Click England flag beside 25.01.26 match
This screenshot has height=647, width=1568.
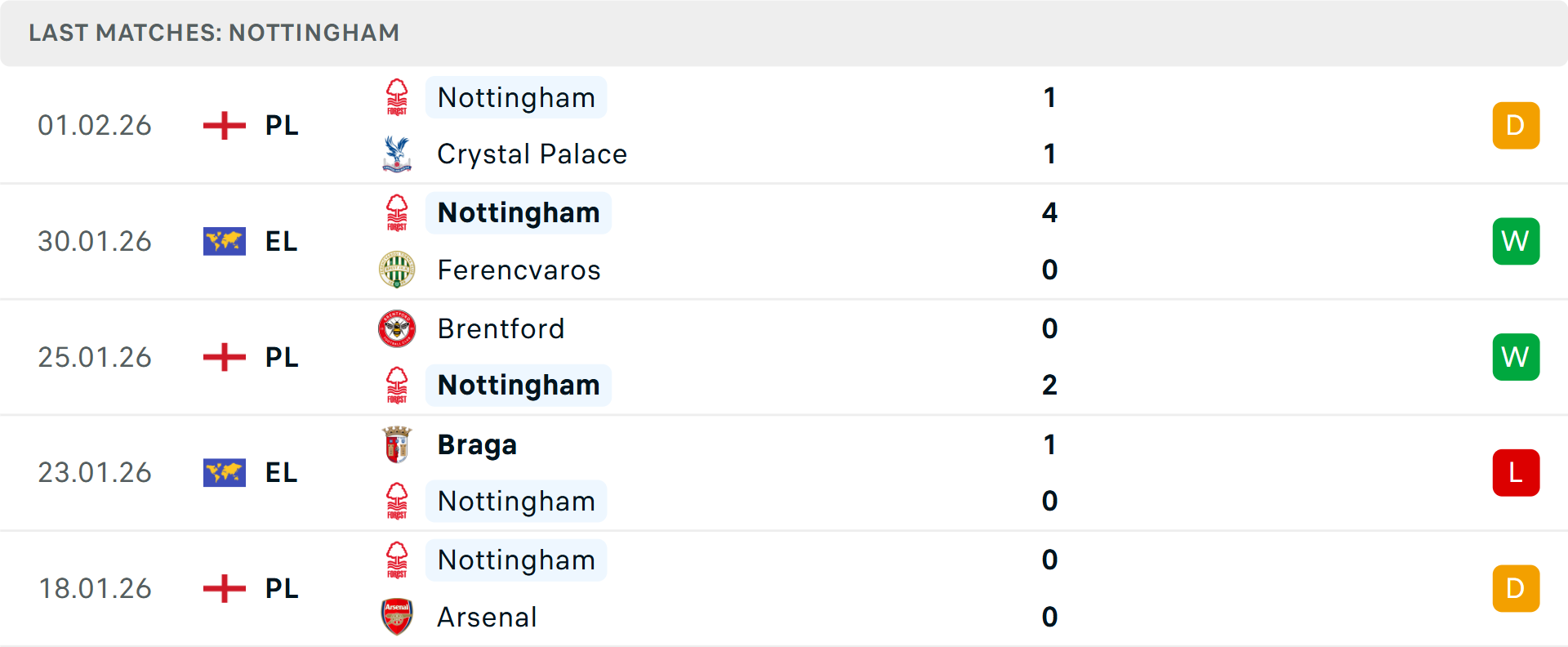(x=225, y=357)
